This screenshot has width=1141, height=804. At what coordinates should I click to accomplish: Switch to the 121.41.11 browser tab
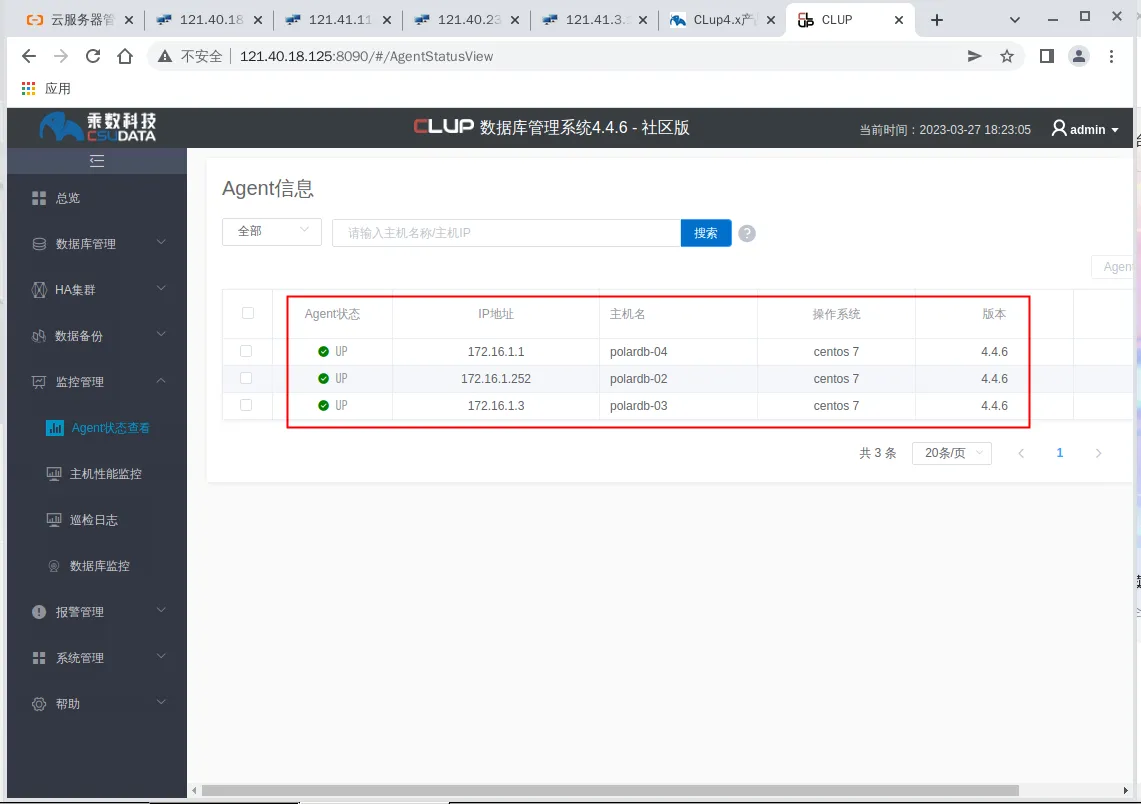tap(338, 20)
